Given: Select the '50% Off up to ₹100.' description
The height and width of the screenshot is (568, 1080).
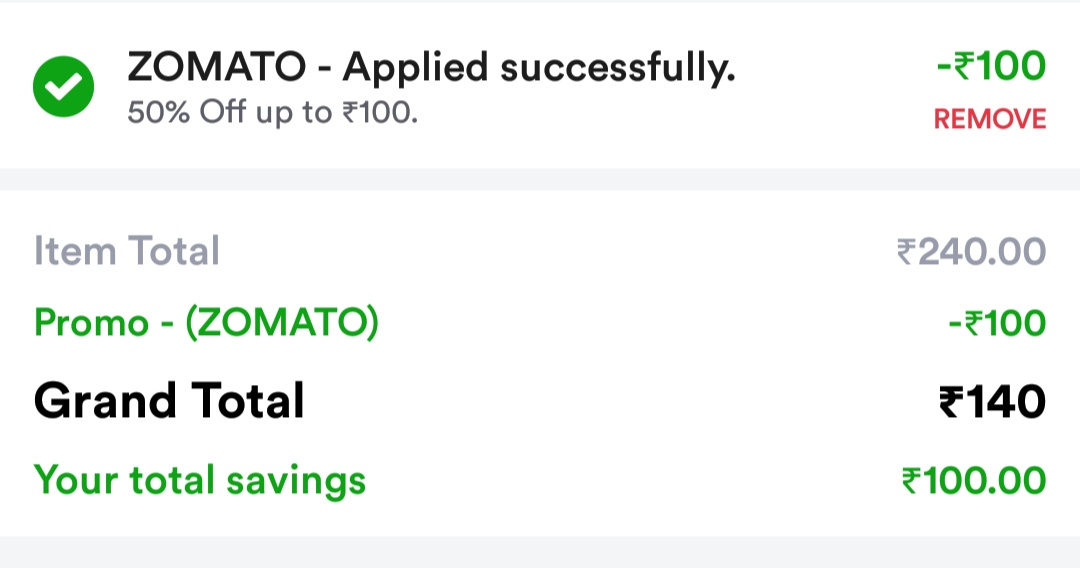Looking at the screenshot, I should tap(272, 112).
